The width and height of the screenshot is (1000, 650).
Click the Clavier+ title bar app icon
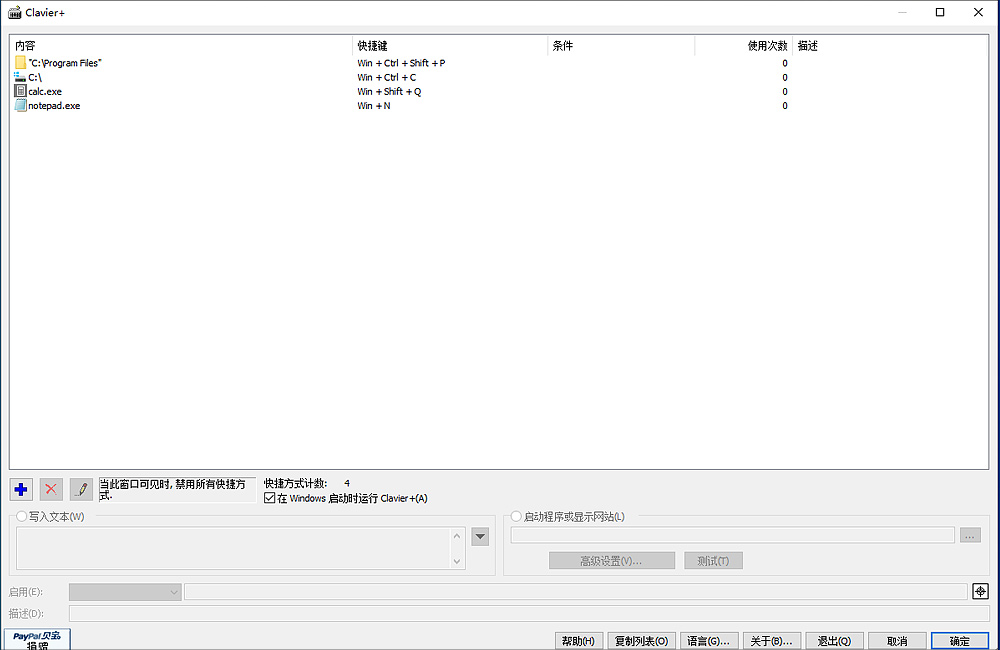coord(14,12)
